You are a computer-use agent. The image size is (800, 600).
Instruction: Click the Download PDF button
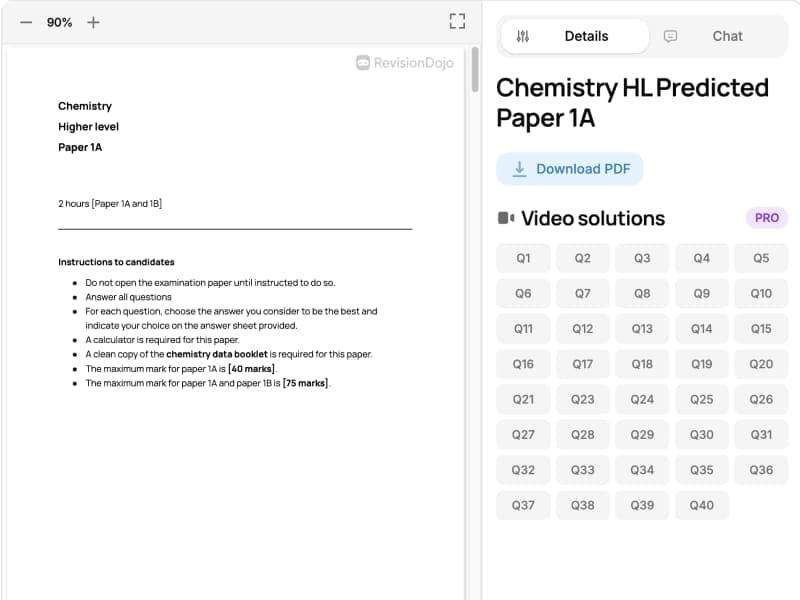570,168
